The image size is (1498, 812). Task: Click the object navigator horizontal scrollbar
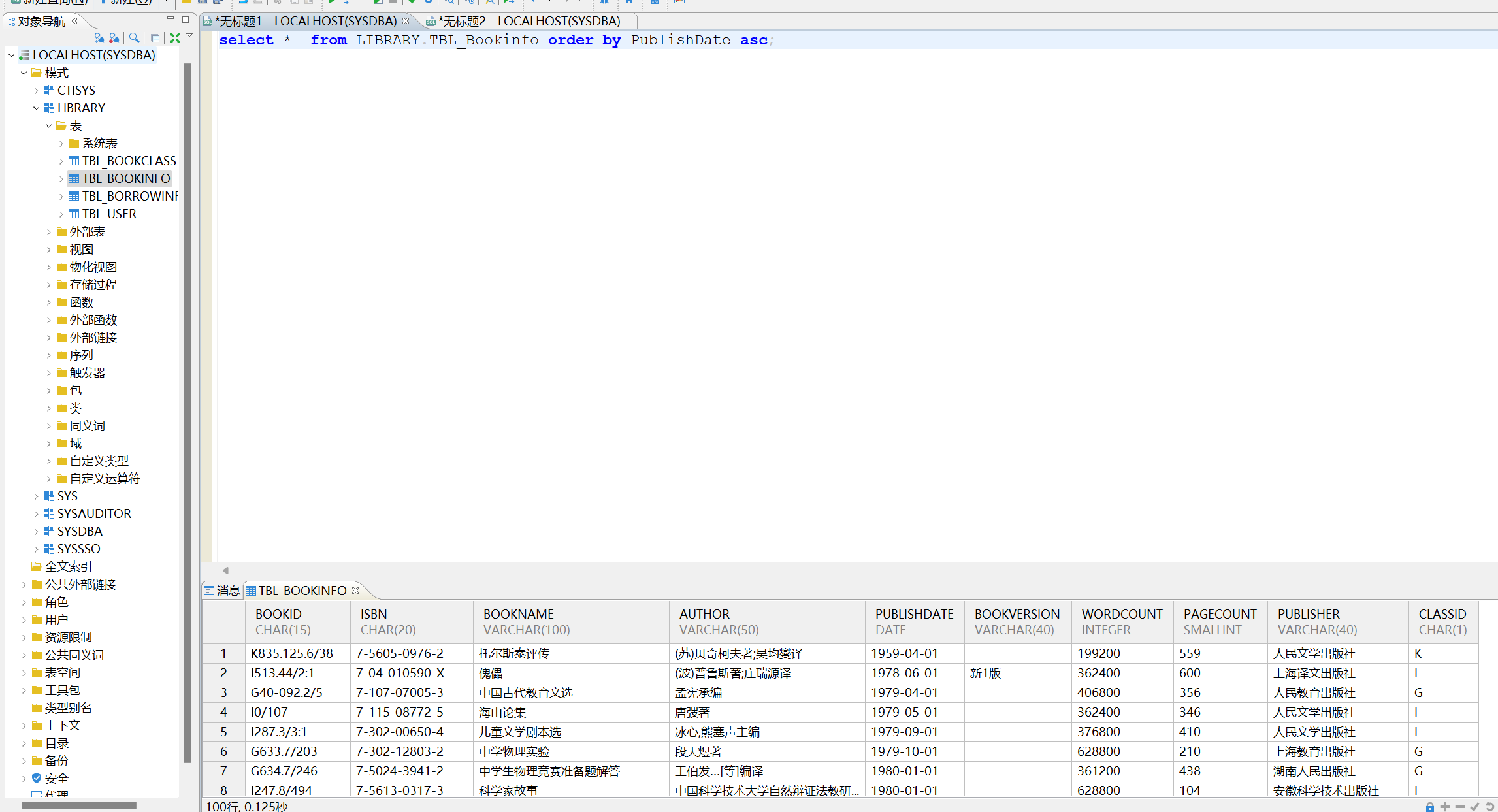[78, 805]
